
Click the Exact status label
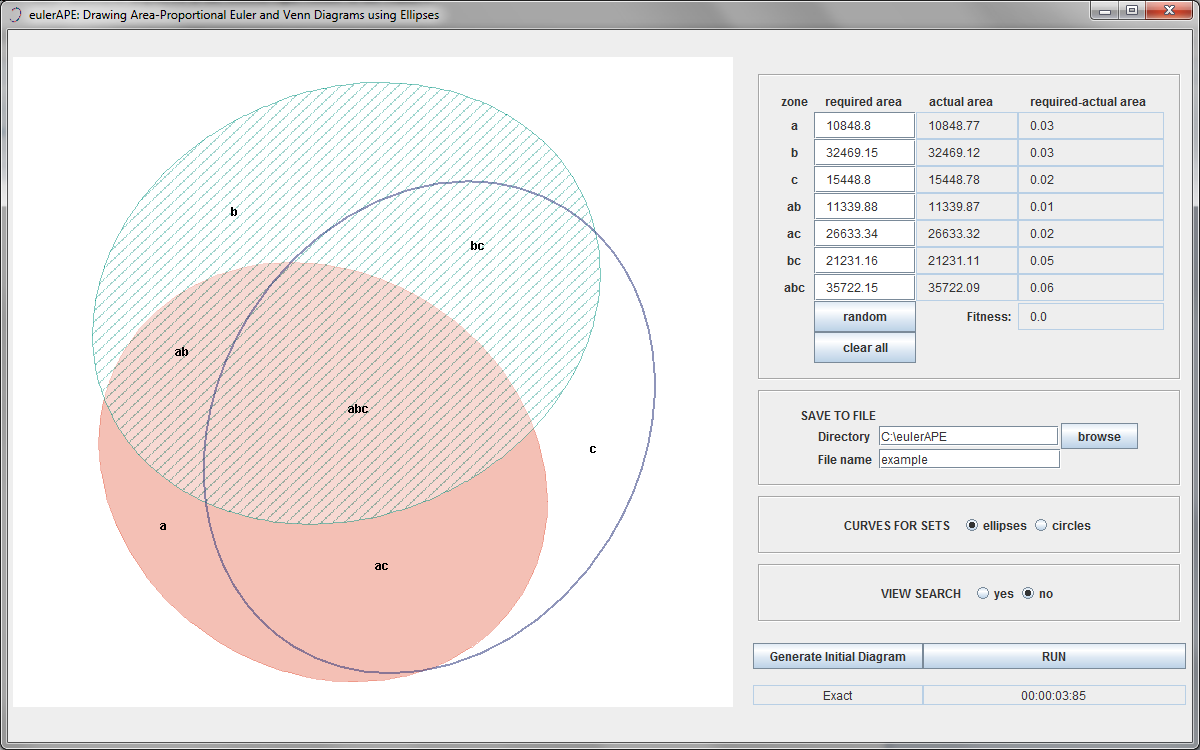tap(838, 695)
